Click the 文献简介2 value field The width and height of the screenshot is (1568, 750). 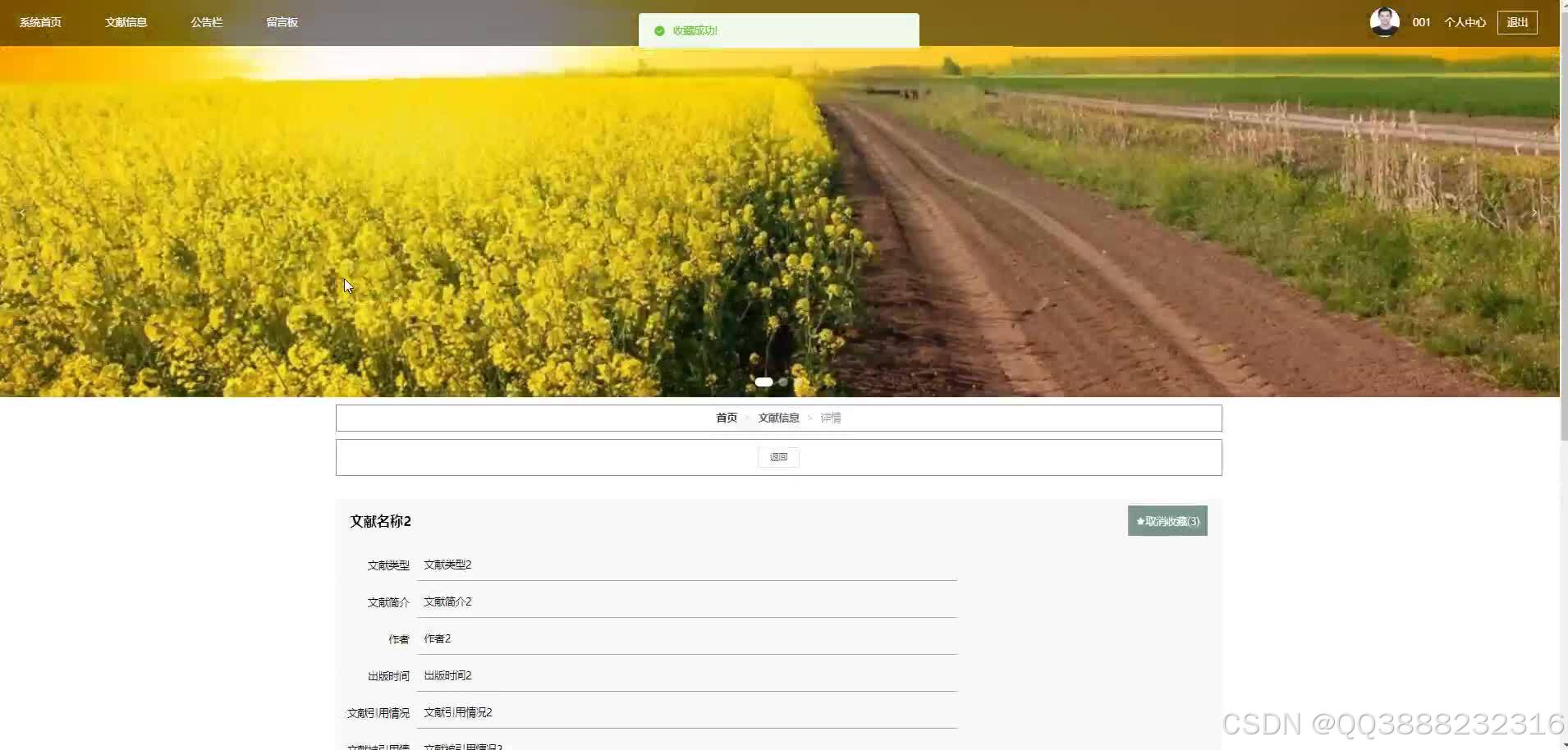[687, 601]
